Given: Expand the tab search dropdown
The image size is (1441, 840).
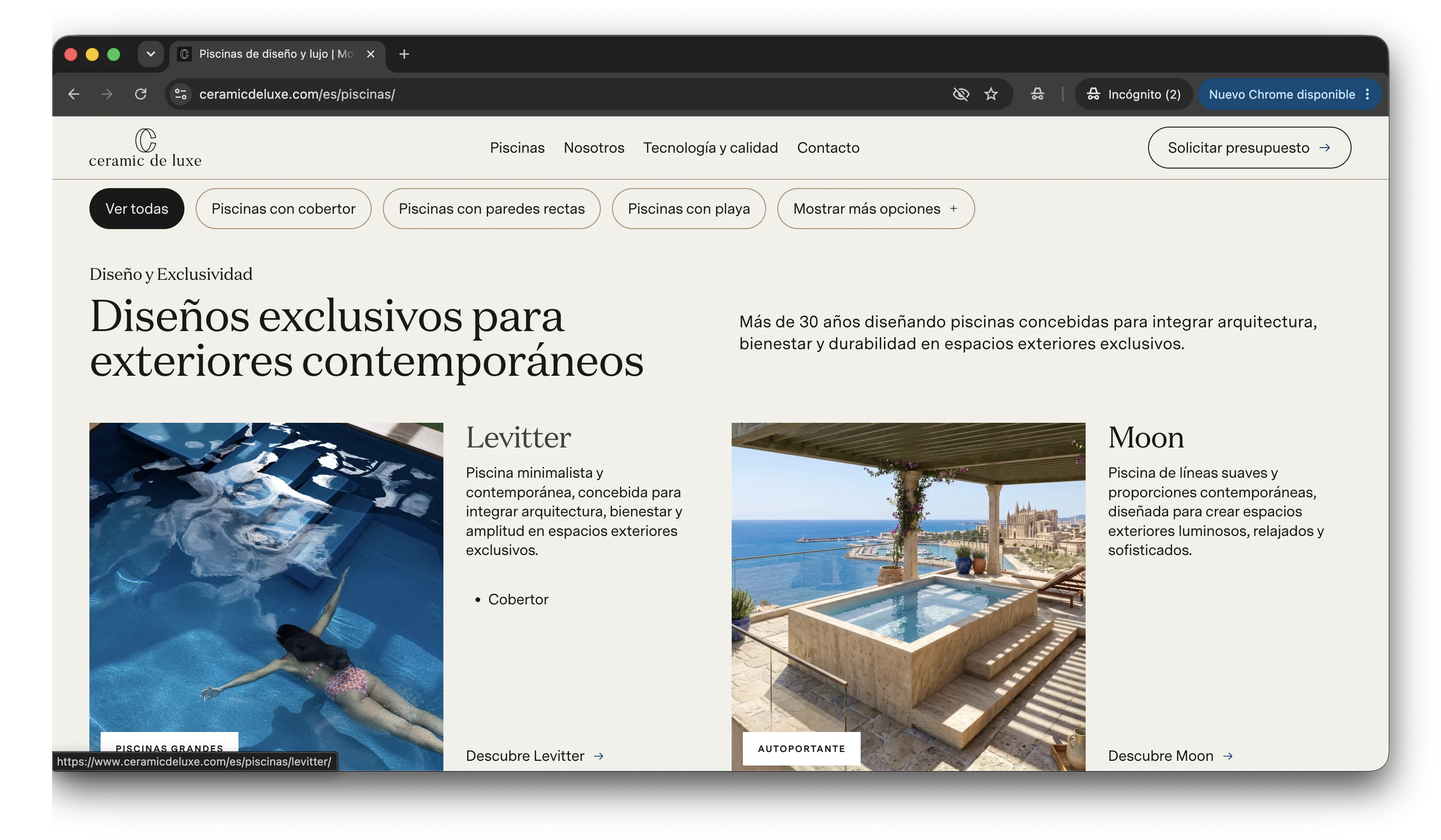Looking at the screenshot, I should click(x=151, y=54).
